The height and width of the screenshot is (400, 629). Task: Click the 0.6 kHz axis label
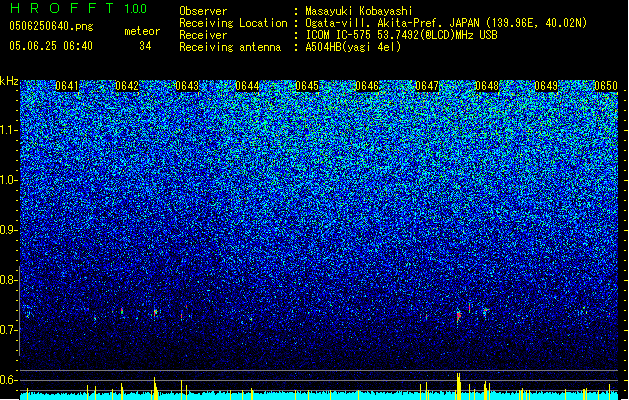click(8, 380)
